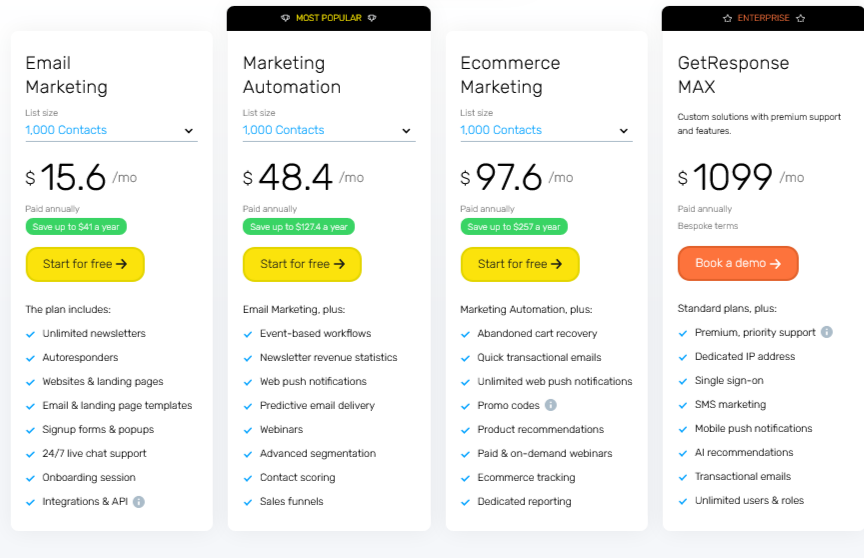
Task: Click 'Advanced segmentation' feature
Action: [318, 454]
